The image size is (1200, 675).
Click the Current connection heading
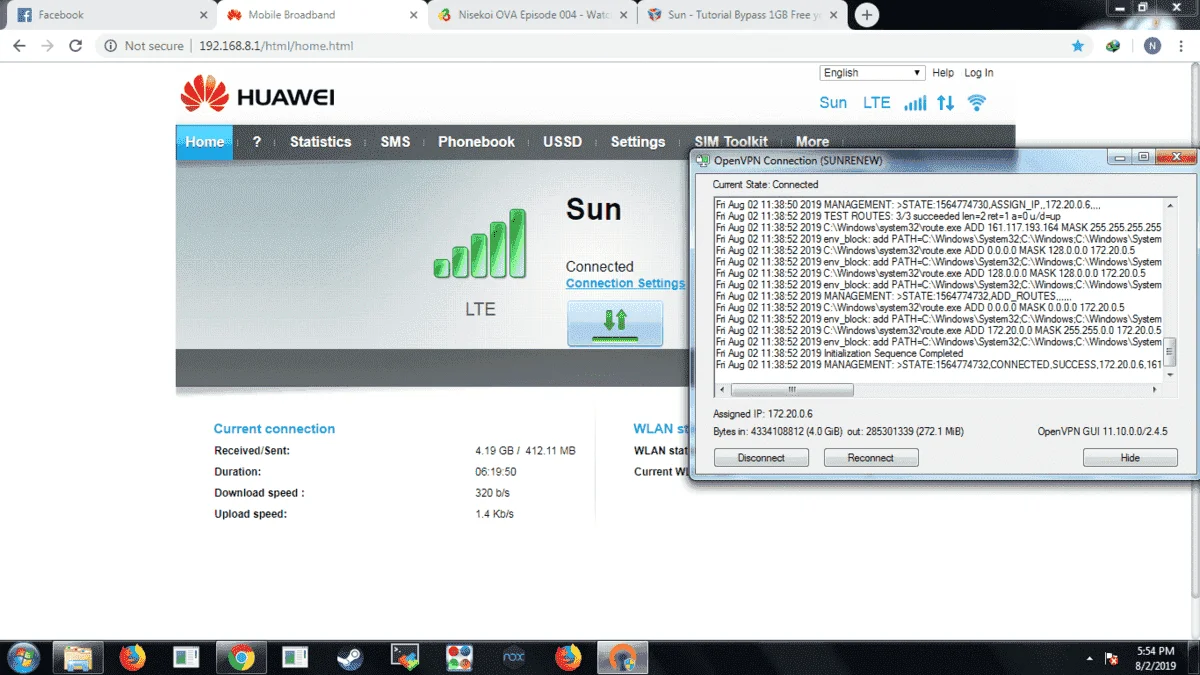274,429
